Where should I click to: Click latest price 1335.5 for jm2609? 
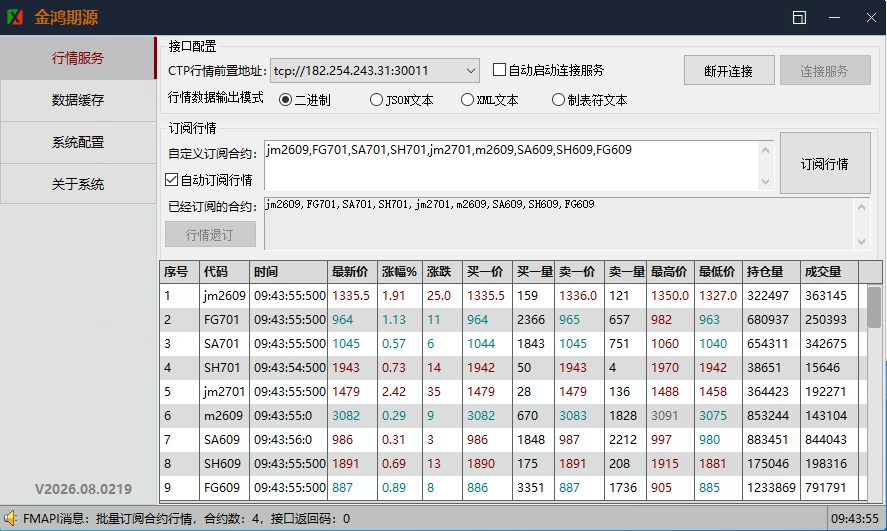coord(351,296)
